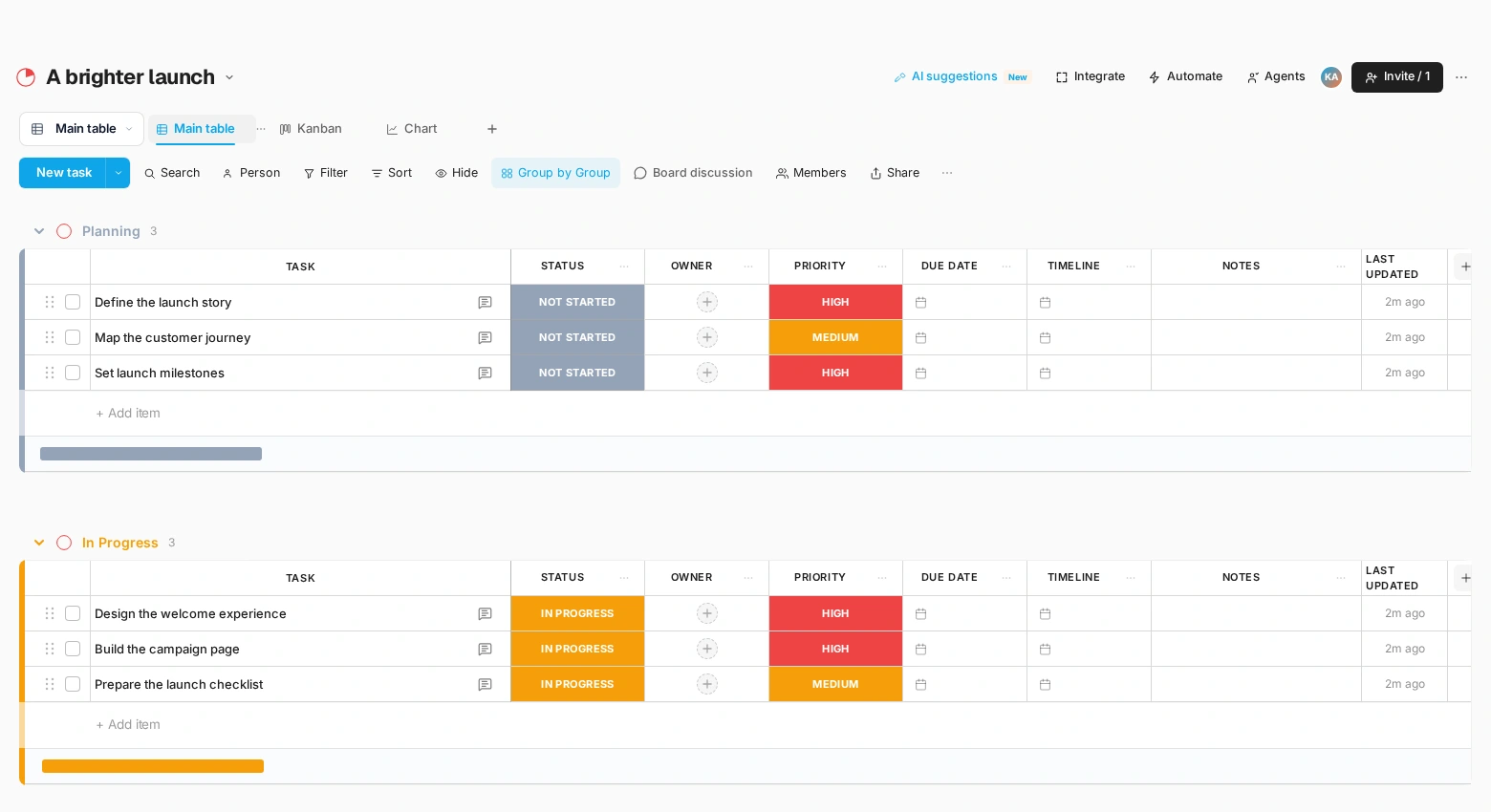The height and width of the screenshot is (812, 1491).
Task: Open comments for Define the launch story
Action: 485,302
